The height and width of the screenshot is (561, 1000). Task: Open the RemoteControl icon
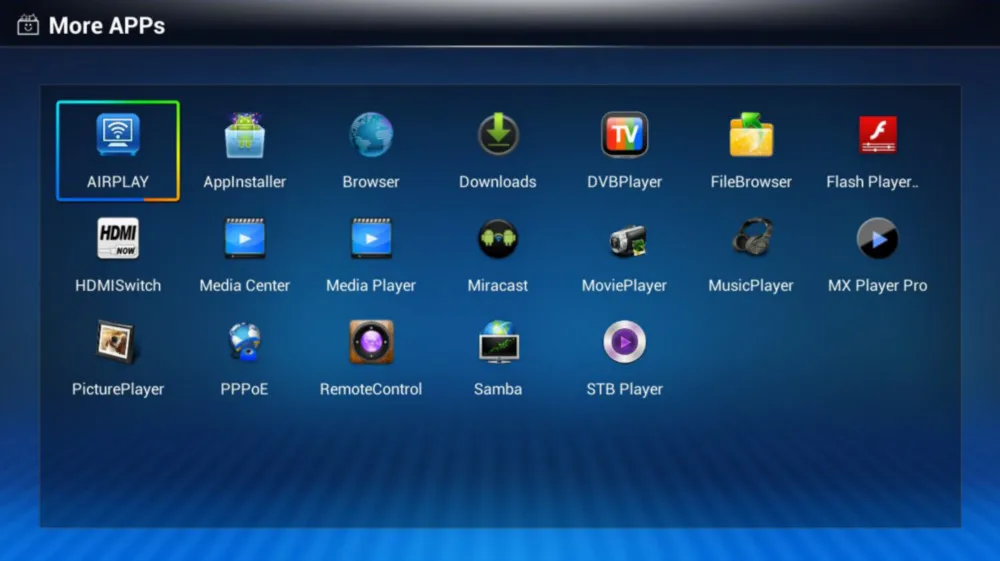point(371,342)
